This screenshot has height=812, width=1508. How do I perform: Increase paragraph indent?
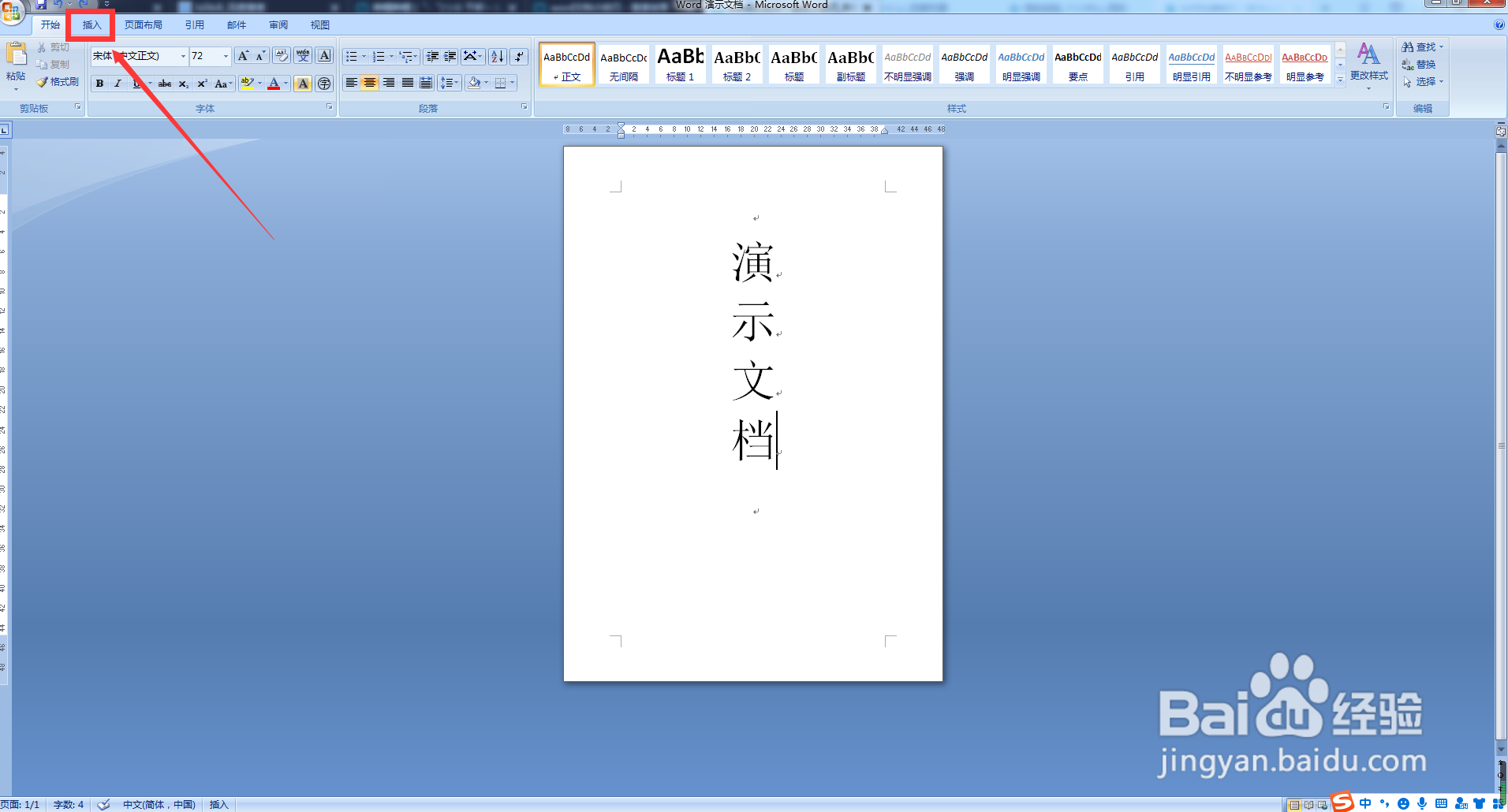point(450,56)
